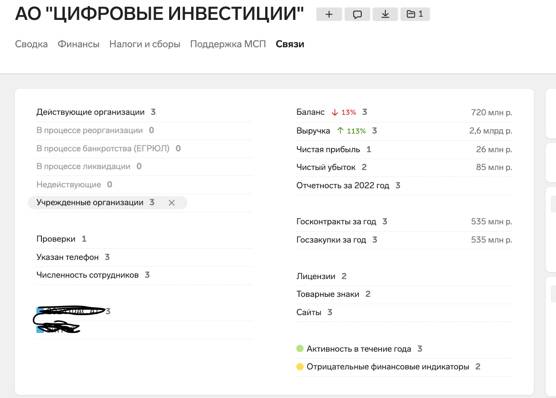Select the Выручка row with 113% growth

(x=404, y=131)
